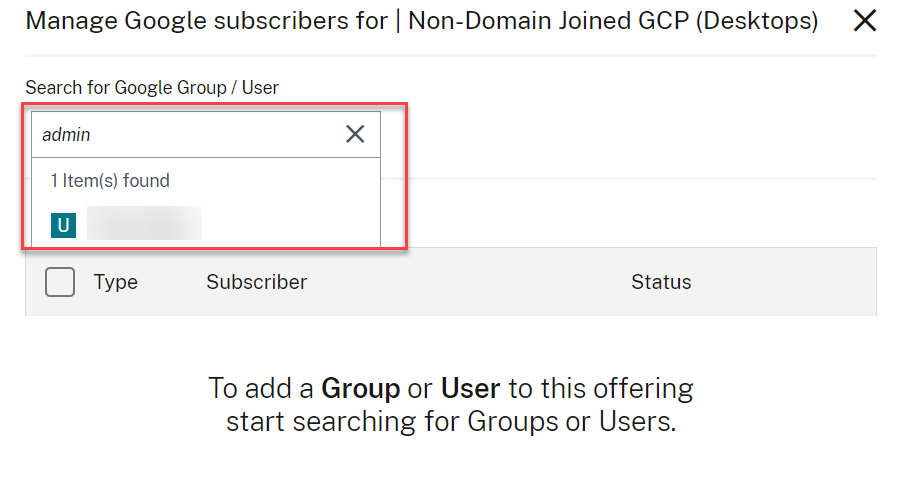Image resolution: width=897 pixels, height=499 pixels.
Task: Click the 'Search for Google Group / User' label
Action: 152,88
